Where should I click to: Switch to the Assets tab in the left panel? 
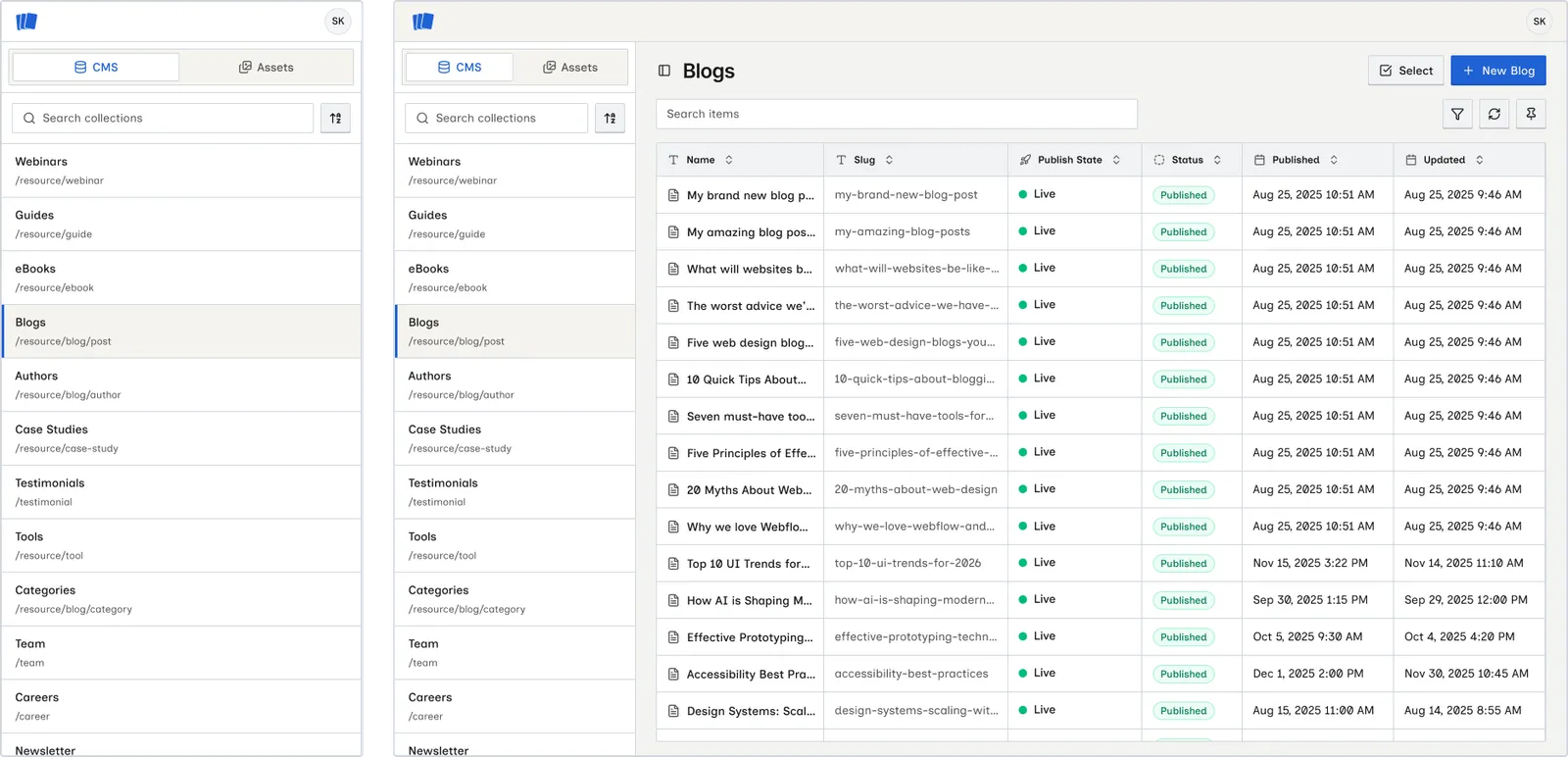coord(267,68)
